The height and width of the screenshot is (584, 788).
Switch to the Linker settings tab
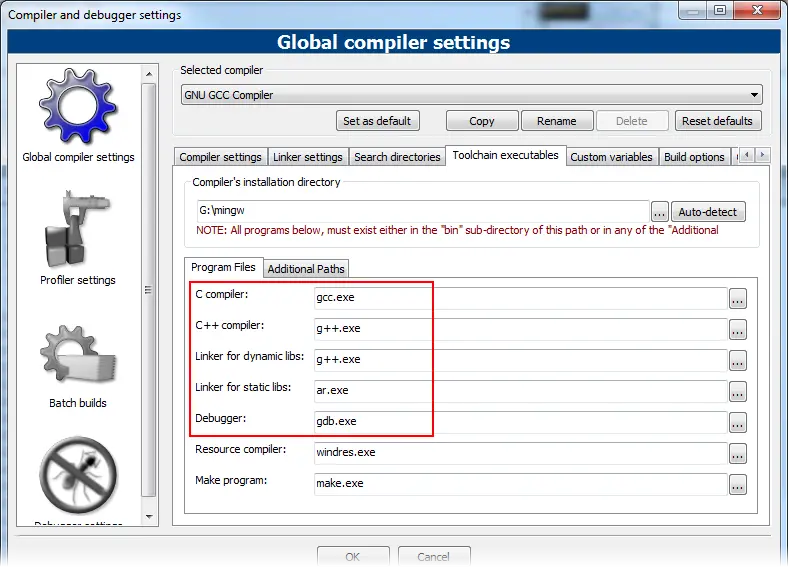tap(307, 157)
